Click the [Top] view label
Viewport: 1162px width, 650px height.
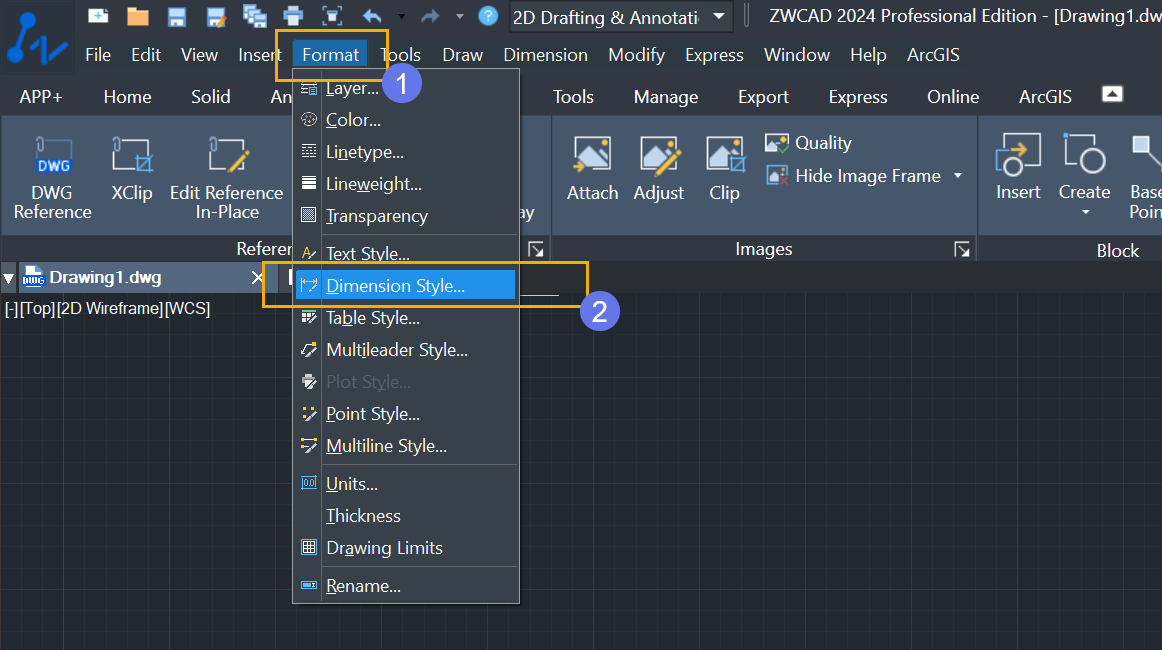pos(37,308)
